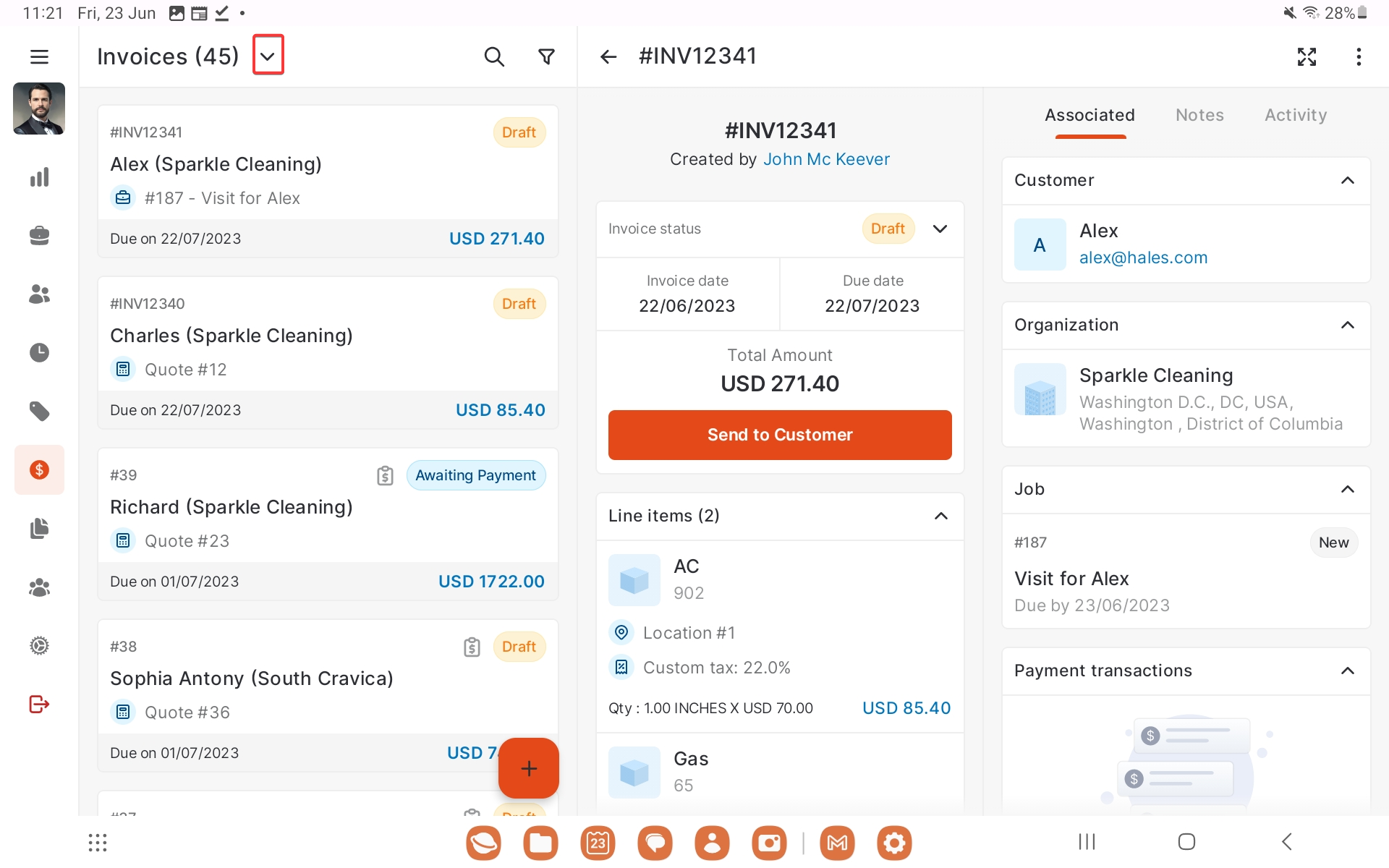This screenshot has width=1389, height=868.
Task: Click the search invoices magnifier icon
Action: (x=493, y=56)
